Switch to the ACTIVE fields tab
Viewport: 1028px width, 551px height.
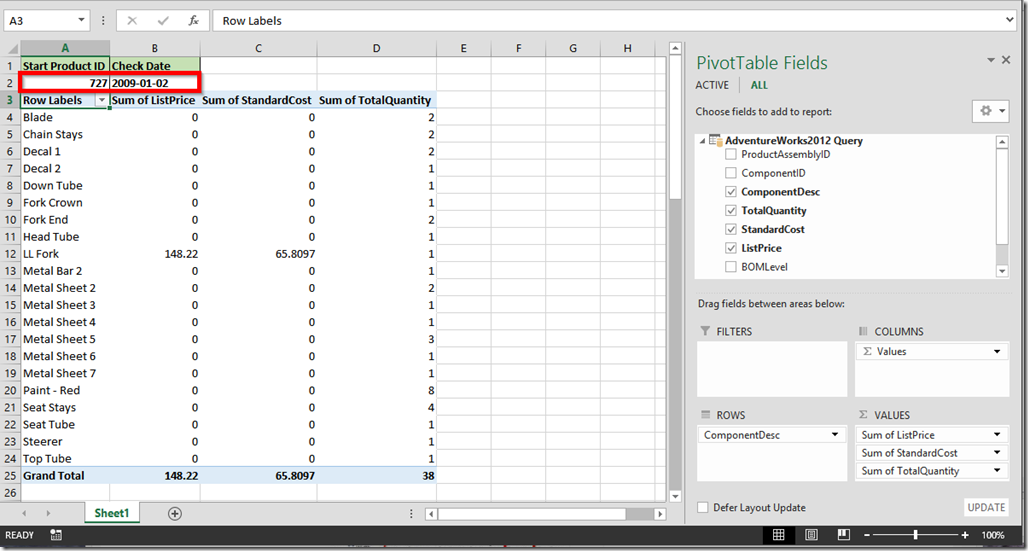click(712, 85)
